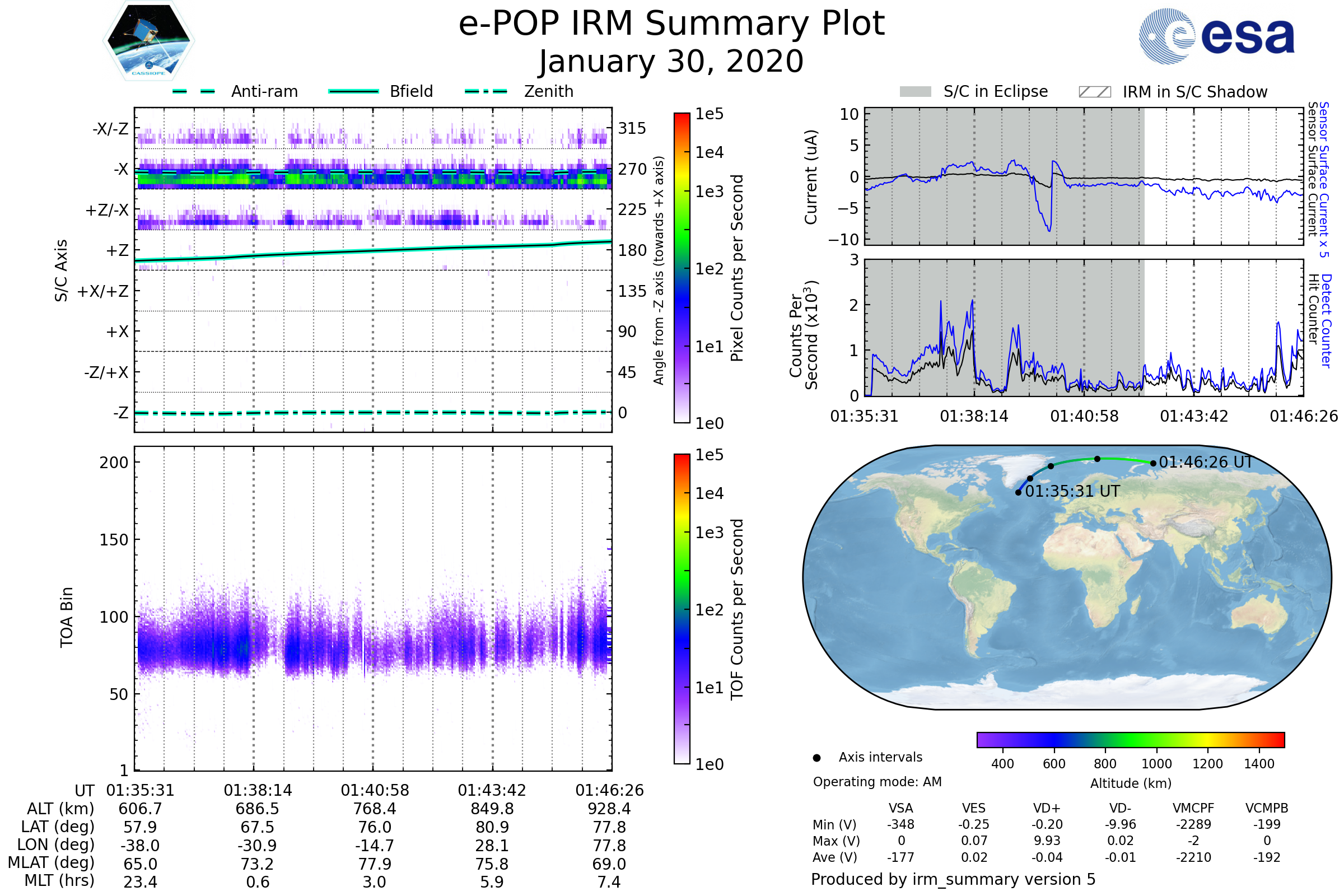The width and height of the screenshot is (1344, 896).
Task: Click the 01:35:31 UT orbit start point on map
Action: [x=1018, y=493]
